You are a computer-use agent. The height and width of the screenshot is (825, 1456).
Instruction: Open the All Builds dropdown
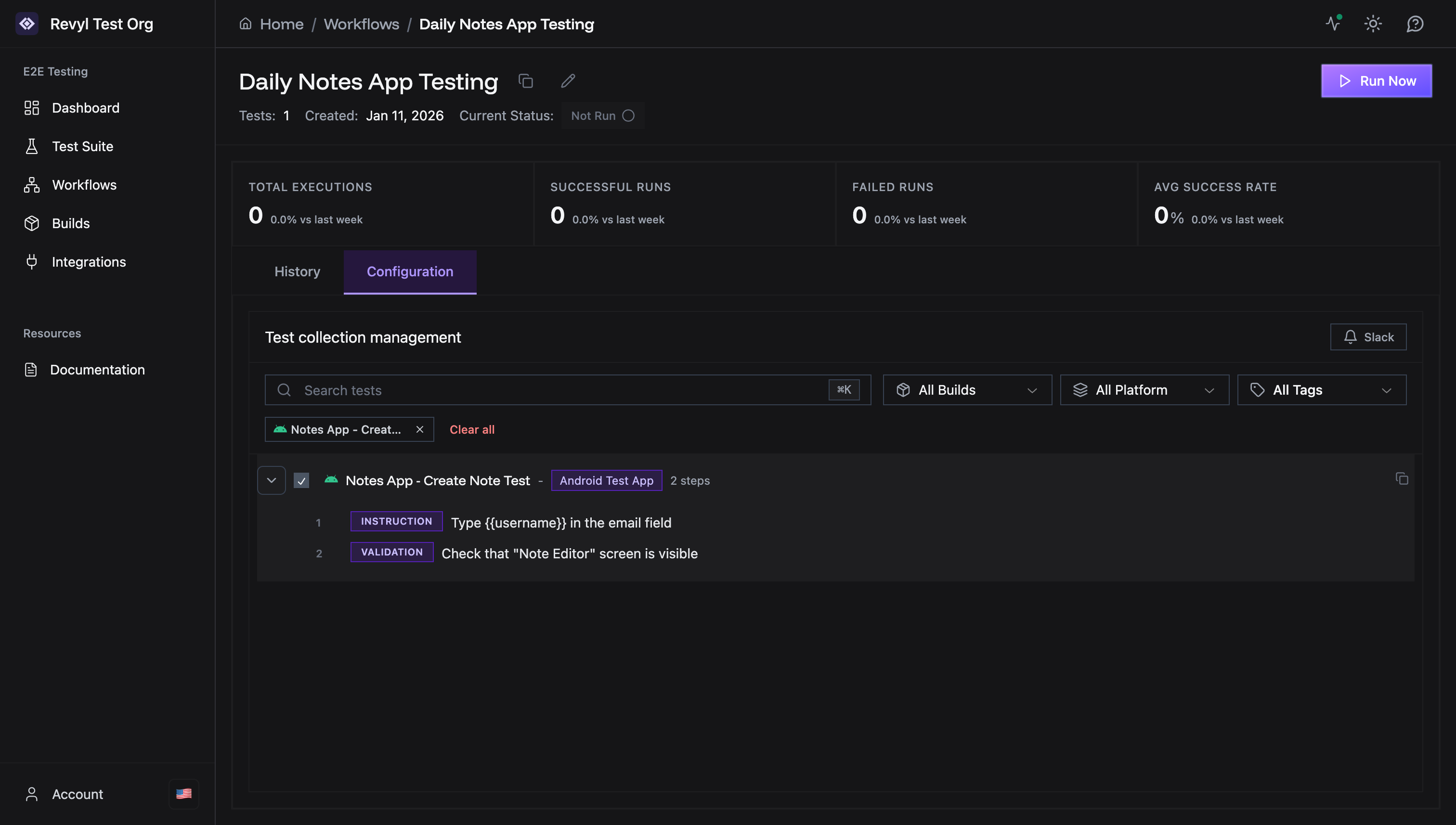pos(966,390)
